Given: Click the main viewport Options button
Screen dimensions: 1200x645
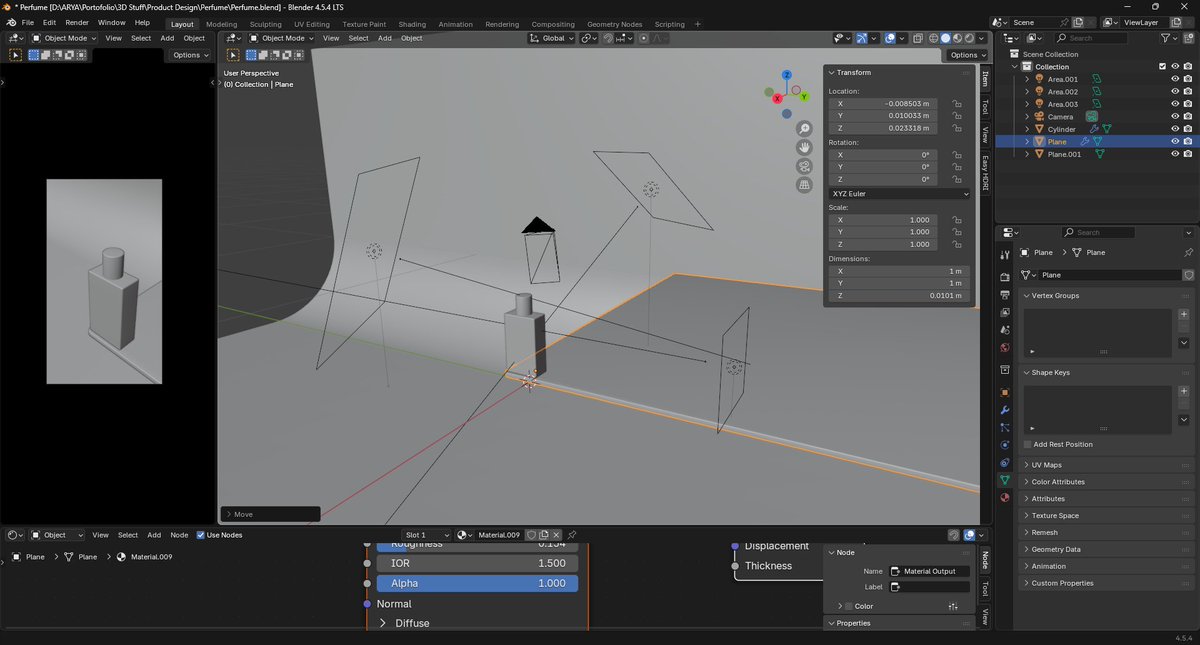Looking at the screenshot, I should click(966, 55).
